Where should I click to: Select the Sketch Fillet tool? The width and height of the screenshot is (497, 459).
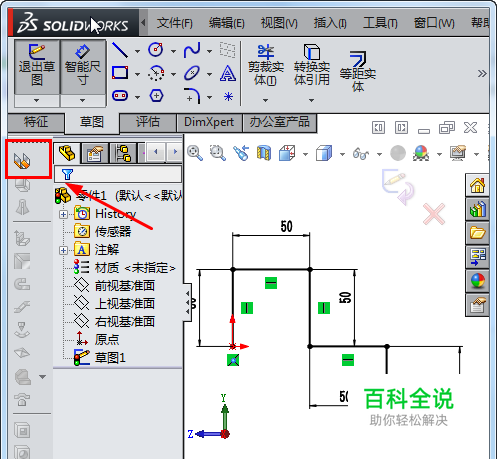click(192, 96)
